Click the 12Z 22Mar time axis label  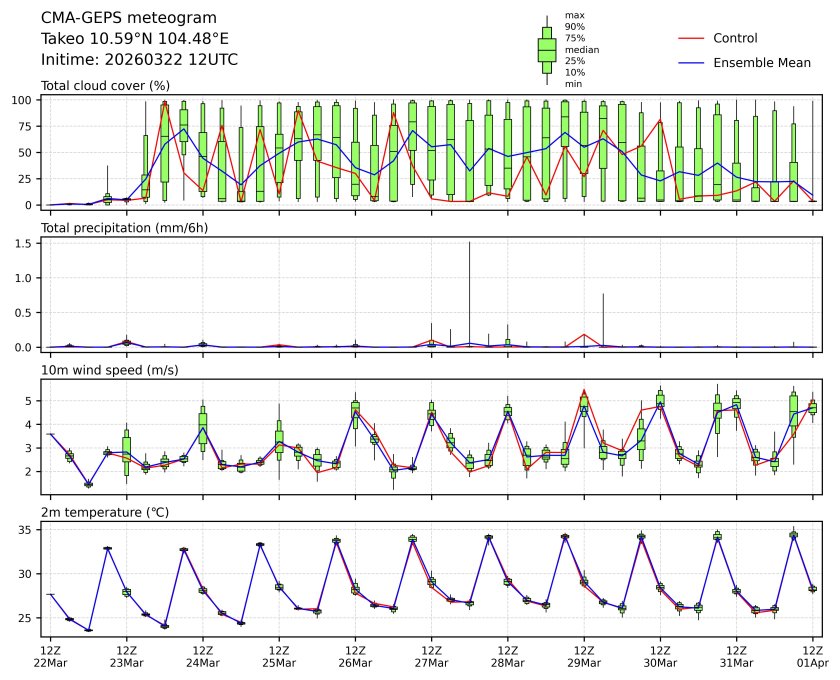pos(50,656)
